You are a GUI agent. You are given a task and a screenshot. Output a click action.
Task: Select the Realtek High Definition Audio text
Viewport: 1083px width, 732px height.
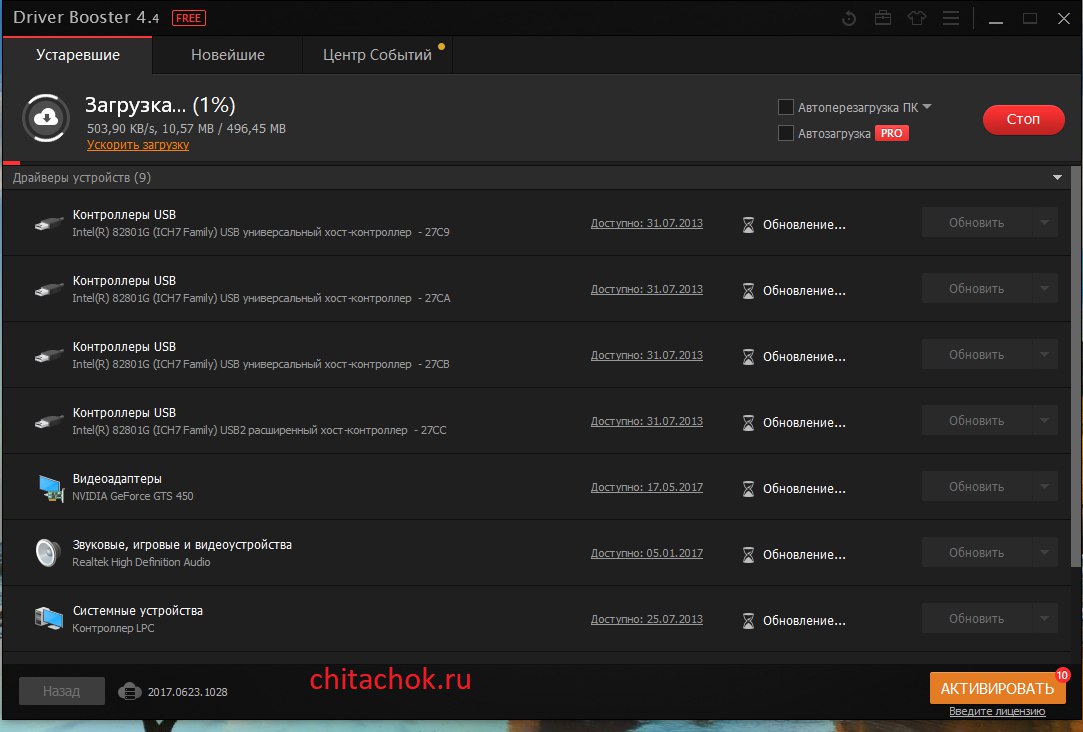point(142,562)
